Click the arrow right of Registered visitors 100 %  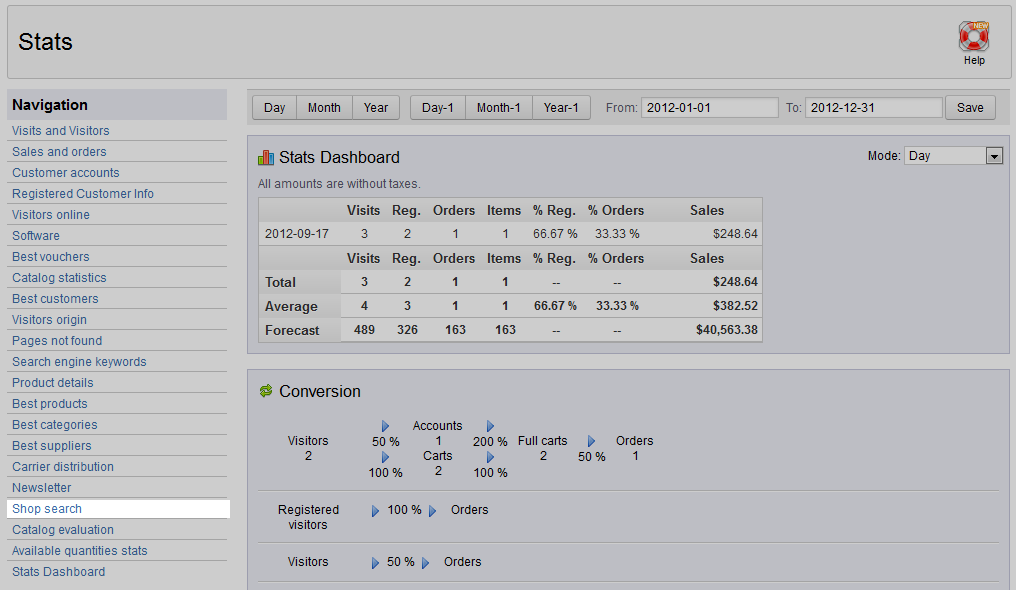point(433,511)
